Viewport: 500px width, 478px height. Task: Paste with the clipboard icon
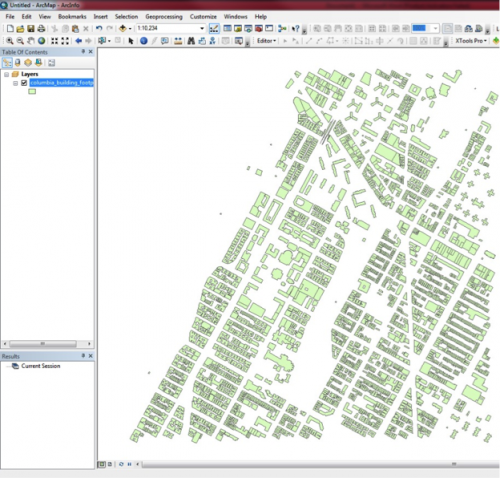[75, 29]
